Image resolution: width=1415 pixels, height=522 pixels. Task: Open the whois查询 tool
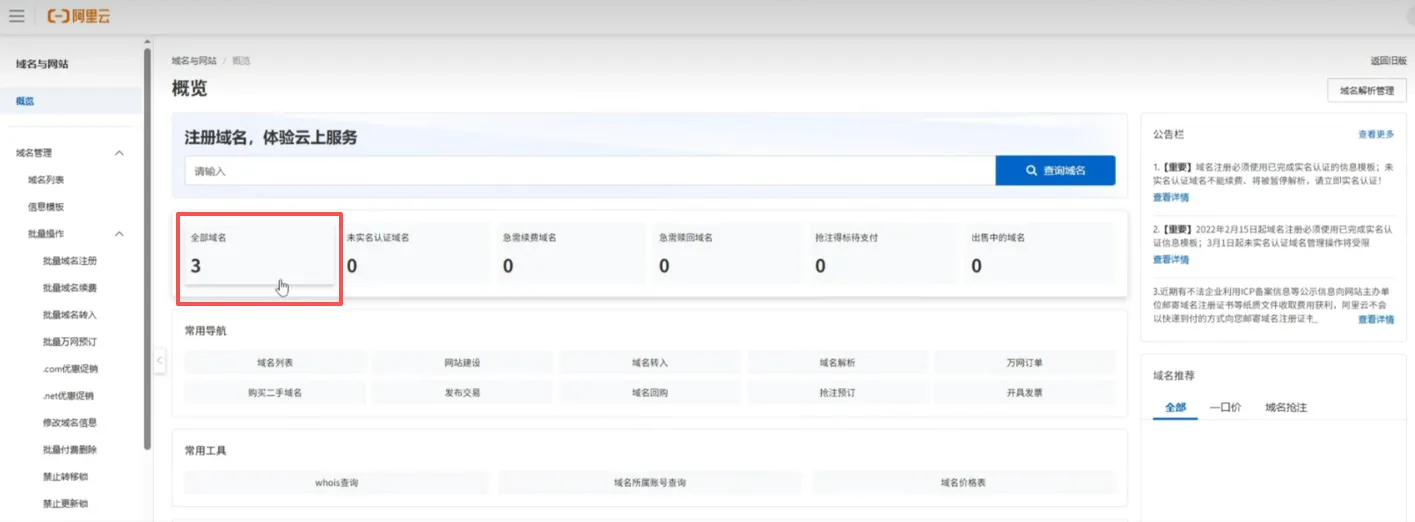click(336, 483)
